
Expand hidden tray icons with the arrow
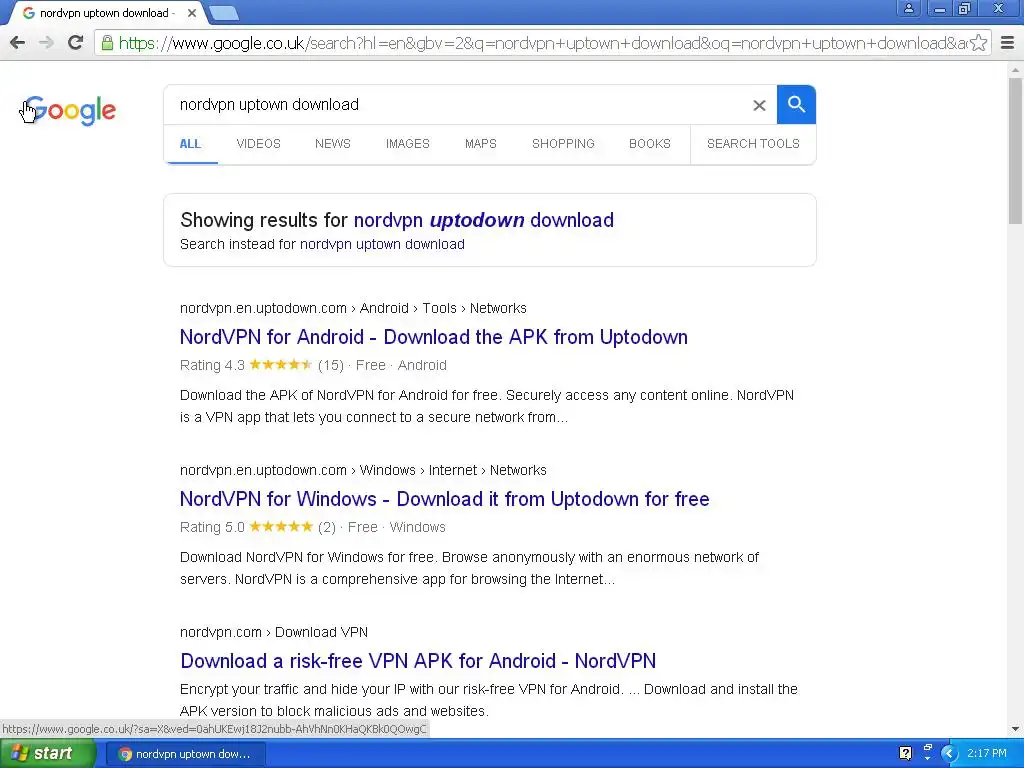[x=949, y=753]
